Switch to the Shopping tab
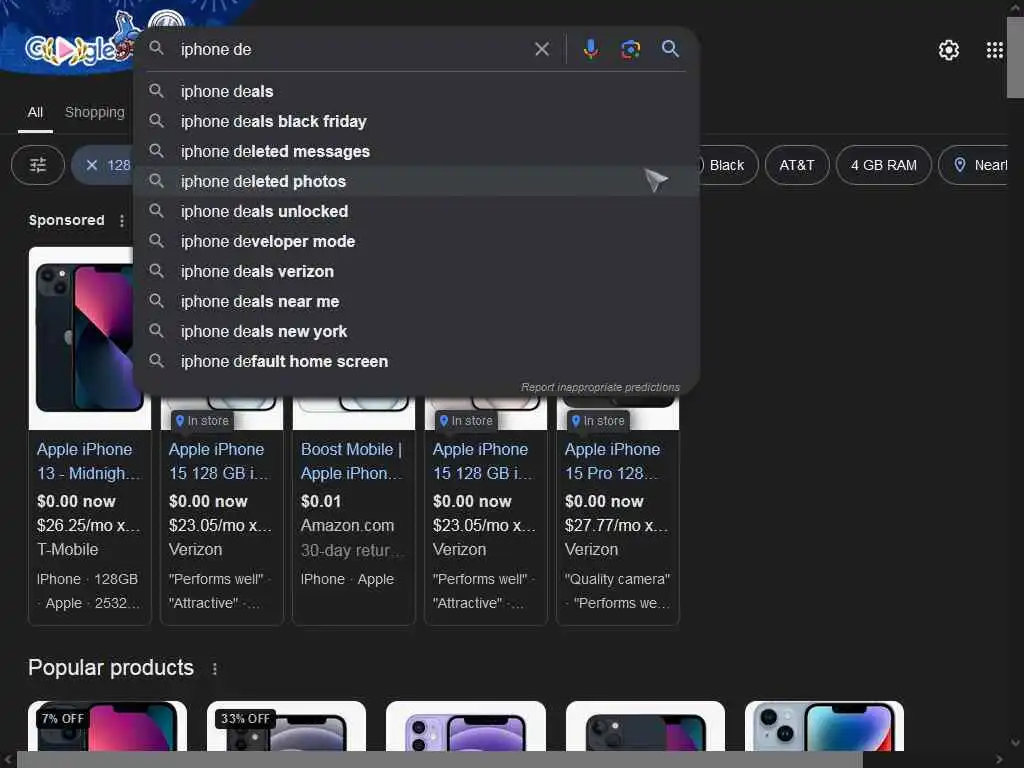Image resolution: width=1024 pixels, height=768 pixels. click(95, 112)
